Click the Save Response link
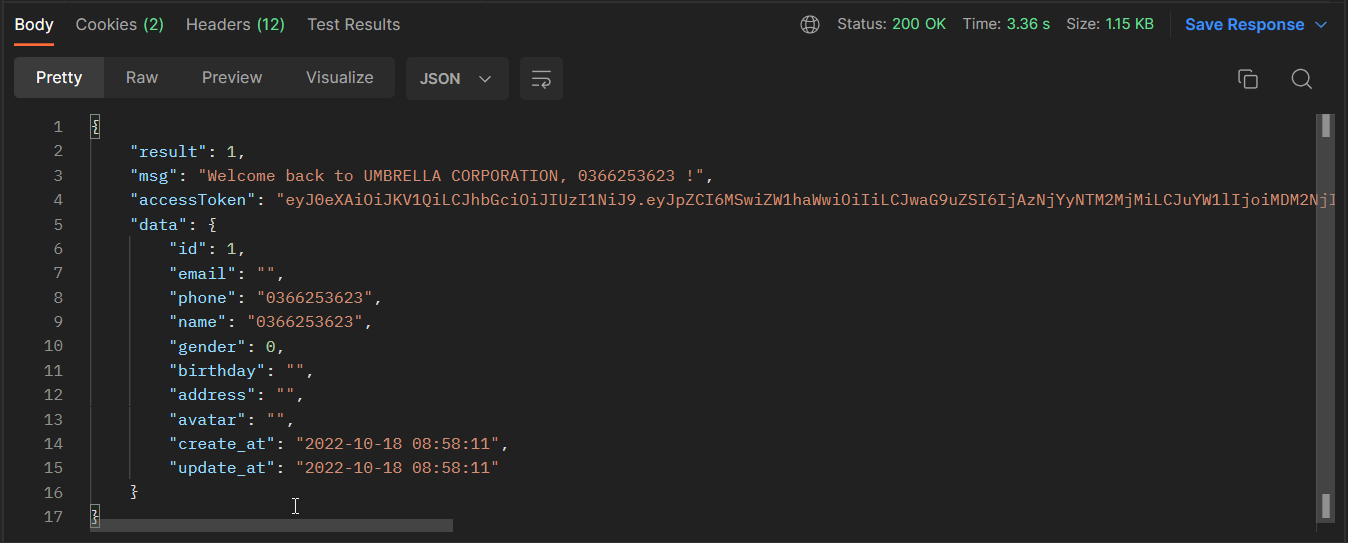The height and width of the screenshot is (543, 1348). tap(1245, 25)
